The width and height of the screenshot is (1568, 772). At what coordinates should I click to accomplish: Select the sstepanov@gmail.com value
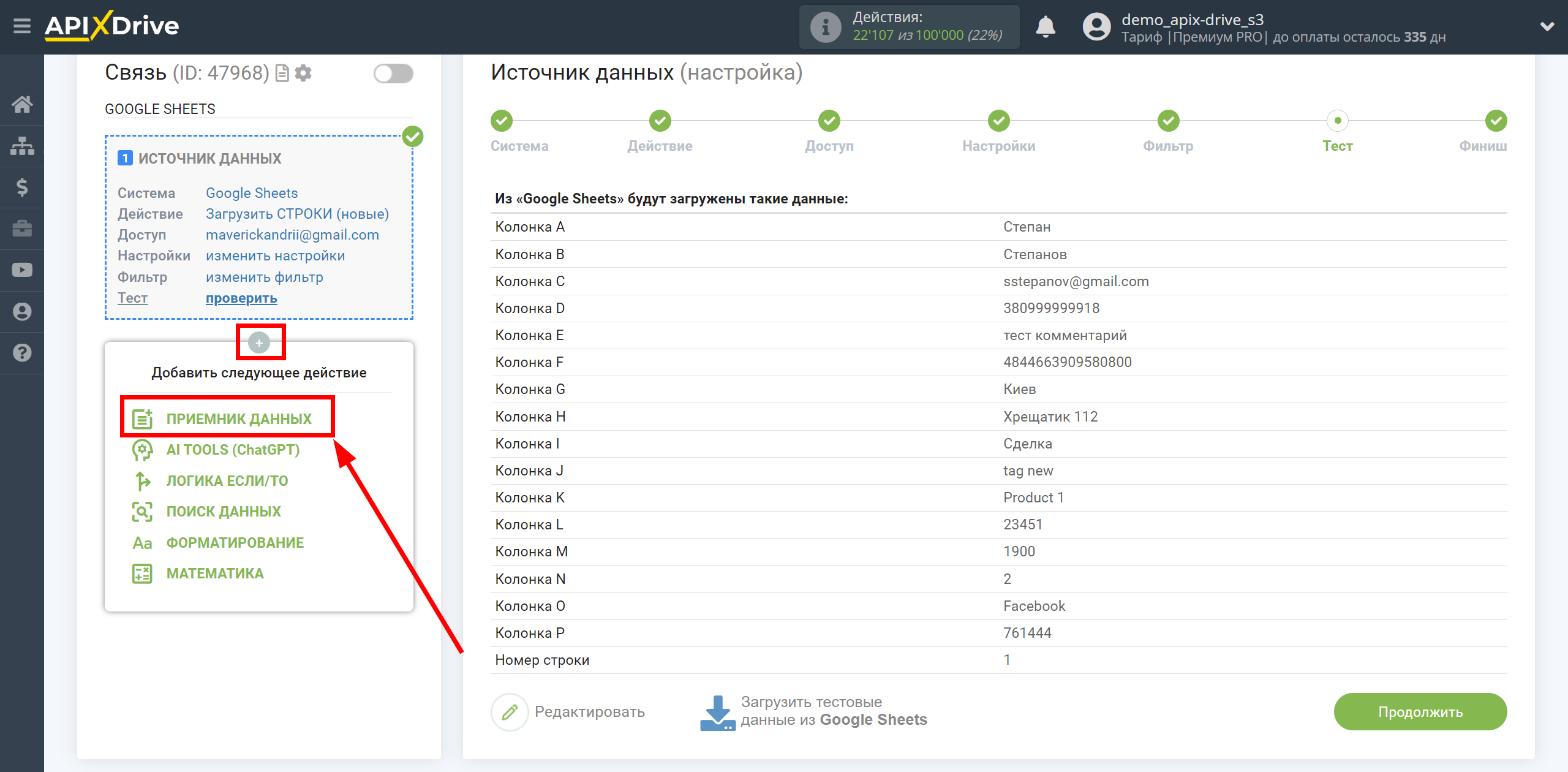tap(1076, 281)
